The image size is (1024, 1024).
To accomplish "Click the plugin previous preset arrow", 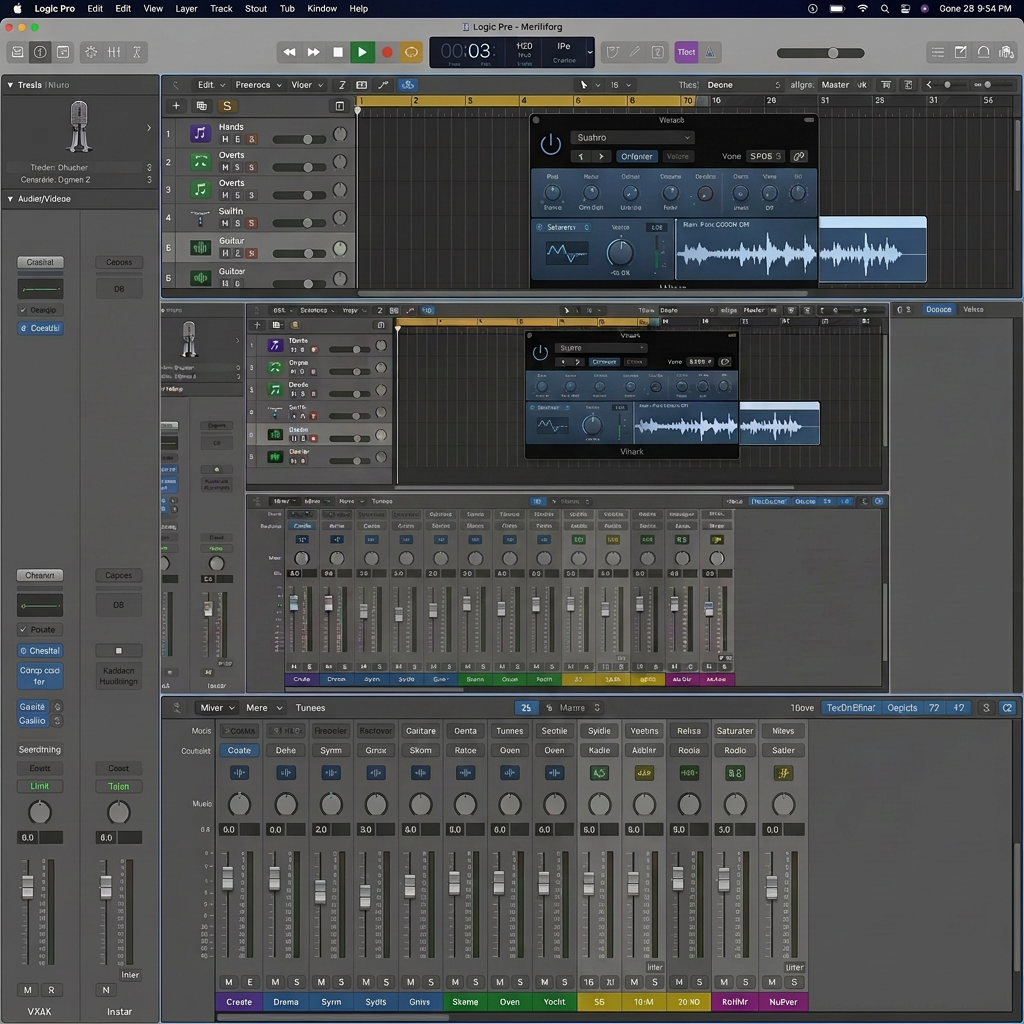I will (581, 156).
